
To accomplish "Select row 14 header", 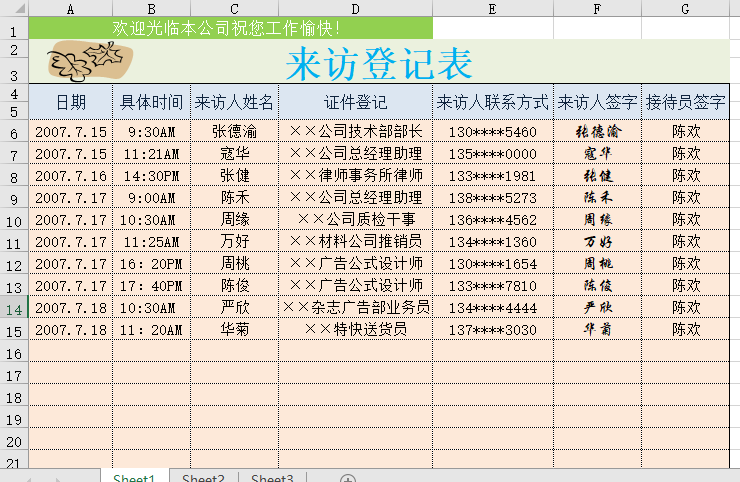I will click(x=14, y=308).
